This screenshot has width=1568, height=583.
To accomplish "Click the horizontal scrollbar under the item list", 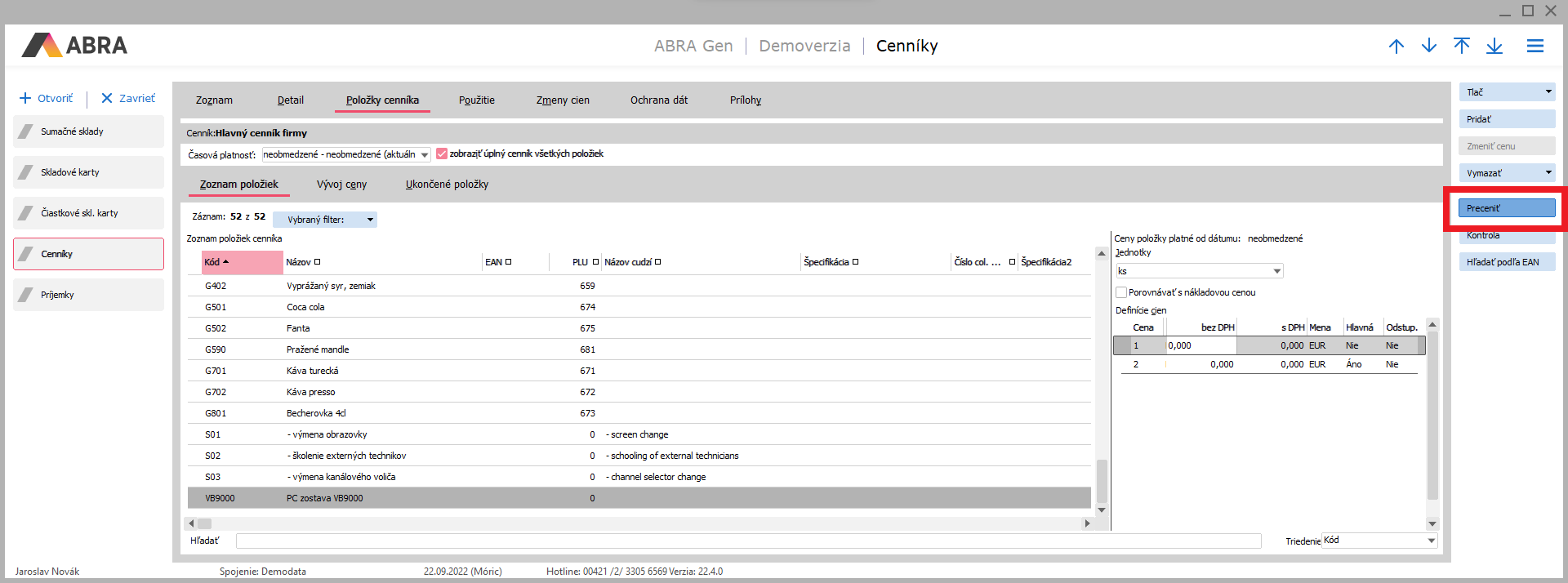I will [637, 523].
